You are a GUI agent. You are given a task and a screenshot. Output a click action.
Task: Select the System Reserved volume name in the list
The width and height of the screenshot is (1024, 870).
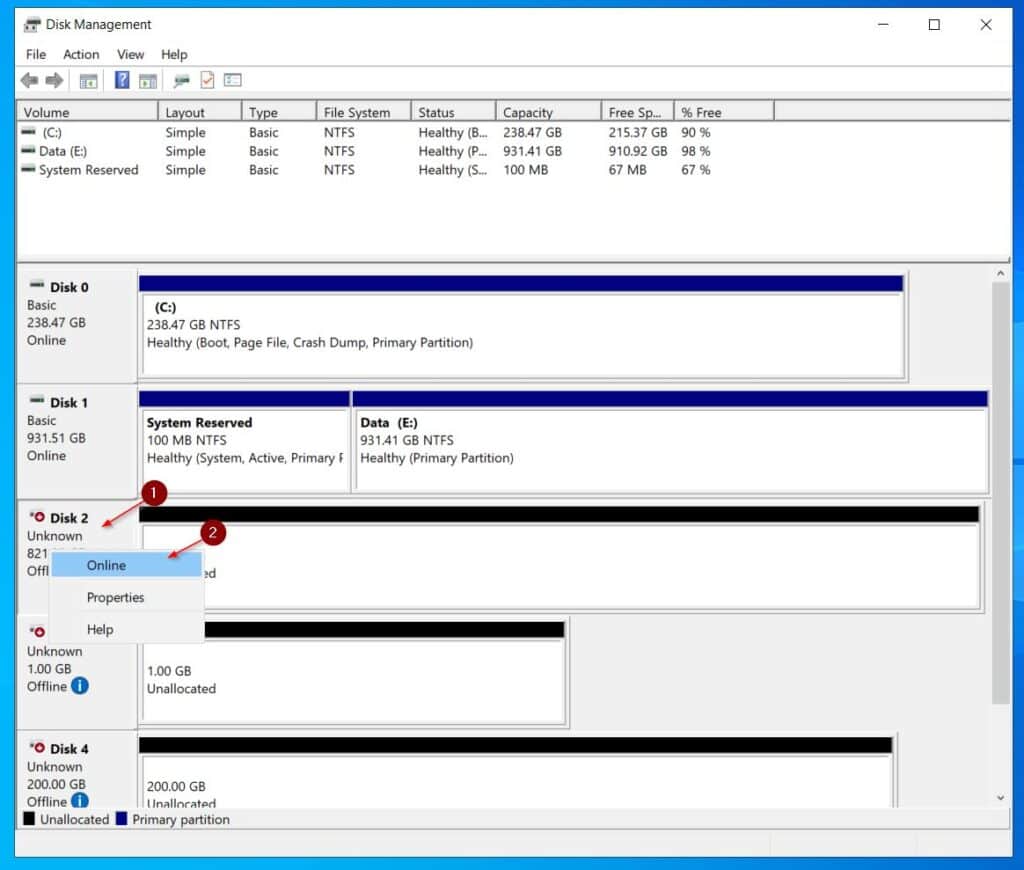click(x=88, y=170)
